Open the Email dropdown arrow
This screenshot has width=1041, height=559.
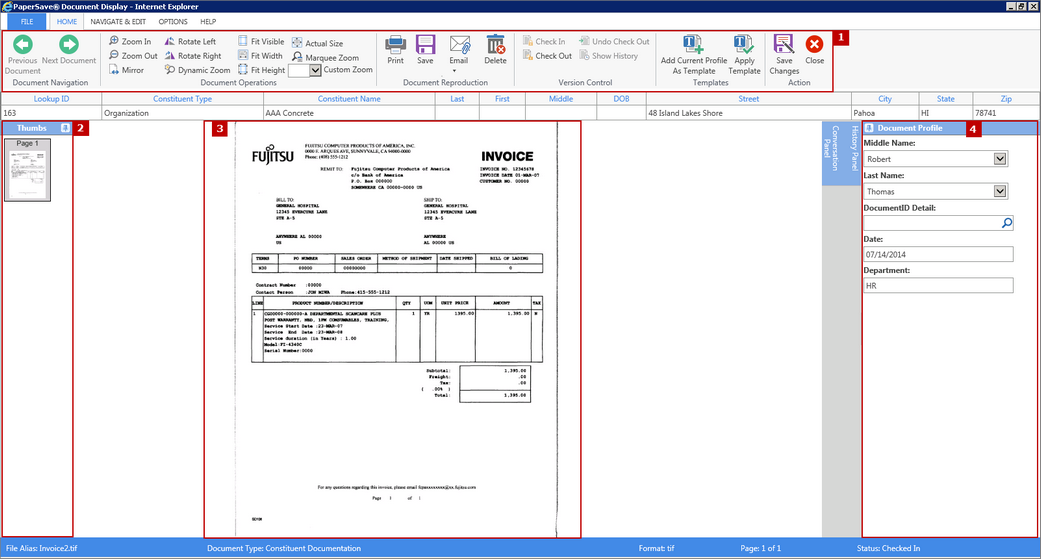click(x=455, y=70)
